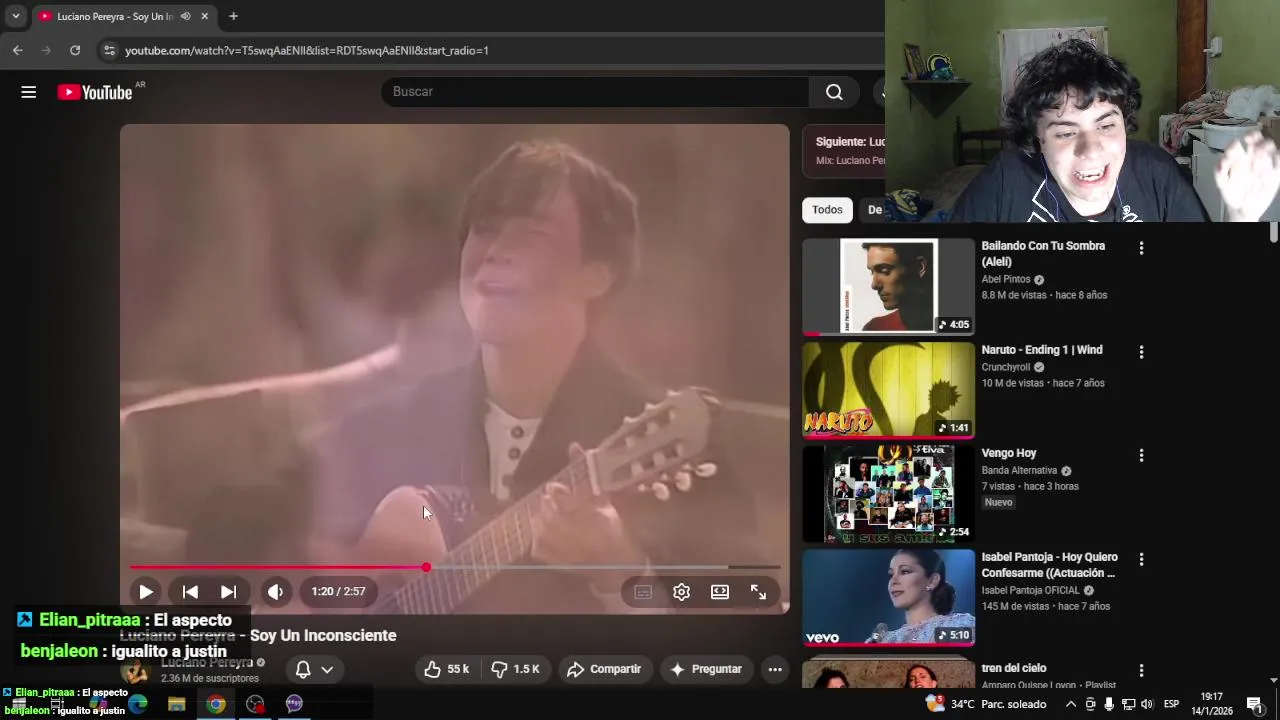The image size is (1280, 720).
Task: Toggle subtitles in the player
Action: pos(643,592)
